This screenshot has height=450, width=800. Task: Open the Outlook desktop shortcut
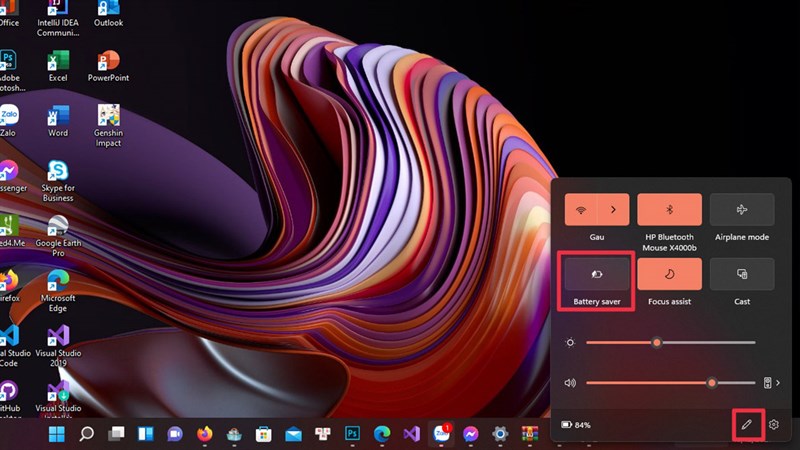(108, 14)
